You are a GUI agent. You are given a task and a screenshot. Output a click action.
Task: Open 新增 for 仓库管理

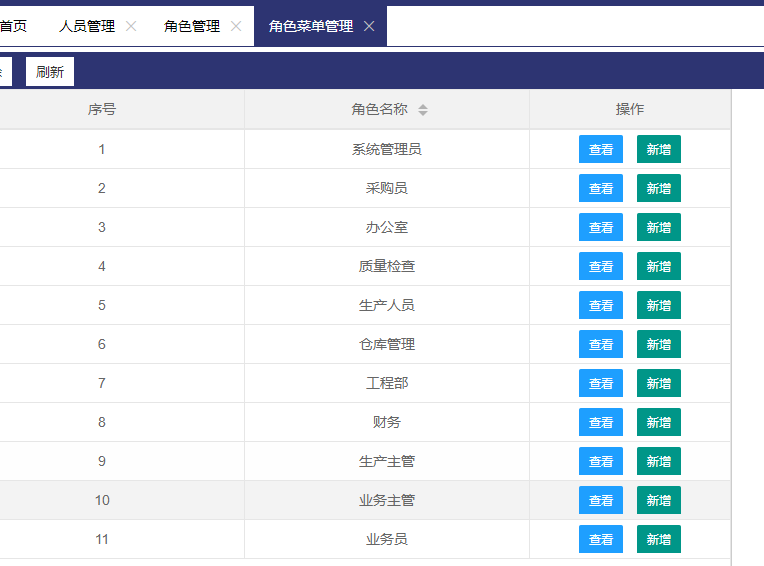tap(659, 344)
